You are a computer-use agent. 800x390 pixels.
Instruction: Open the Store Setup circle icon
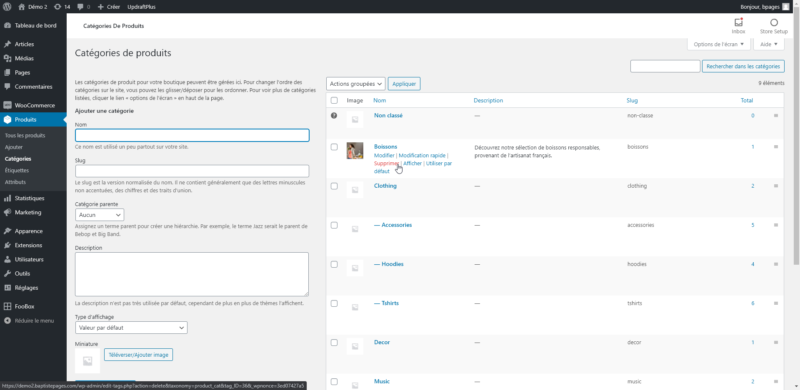773,22
